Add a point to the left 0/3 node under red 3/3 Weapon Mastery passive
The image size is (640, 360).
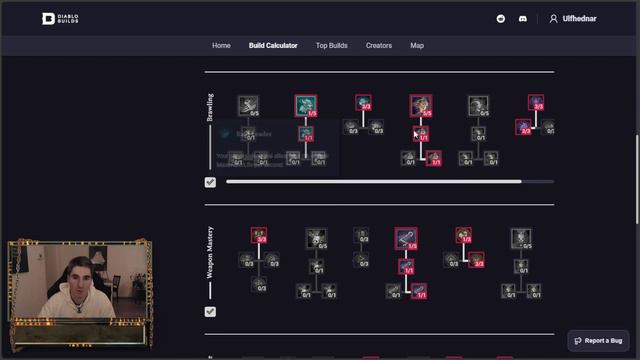[x=246, y=260]
